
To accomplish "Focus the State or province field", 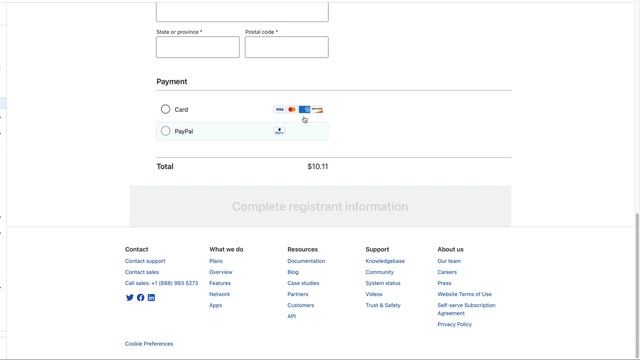I will click(198, 47).
